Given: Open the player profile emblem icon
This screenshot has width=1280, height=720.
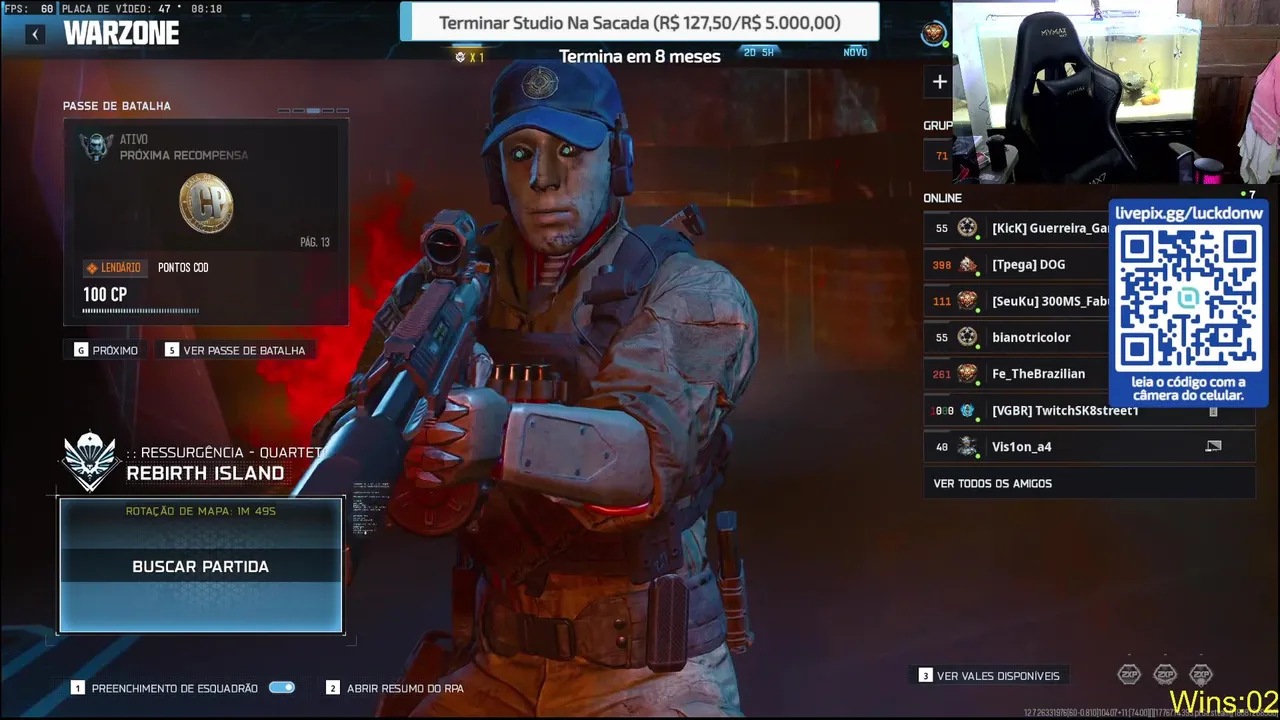Looking at the screenshot, I should (933, 34).
